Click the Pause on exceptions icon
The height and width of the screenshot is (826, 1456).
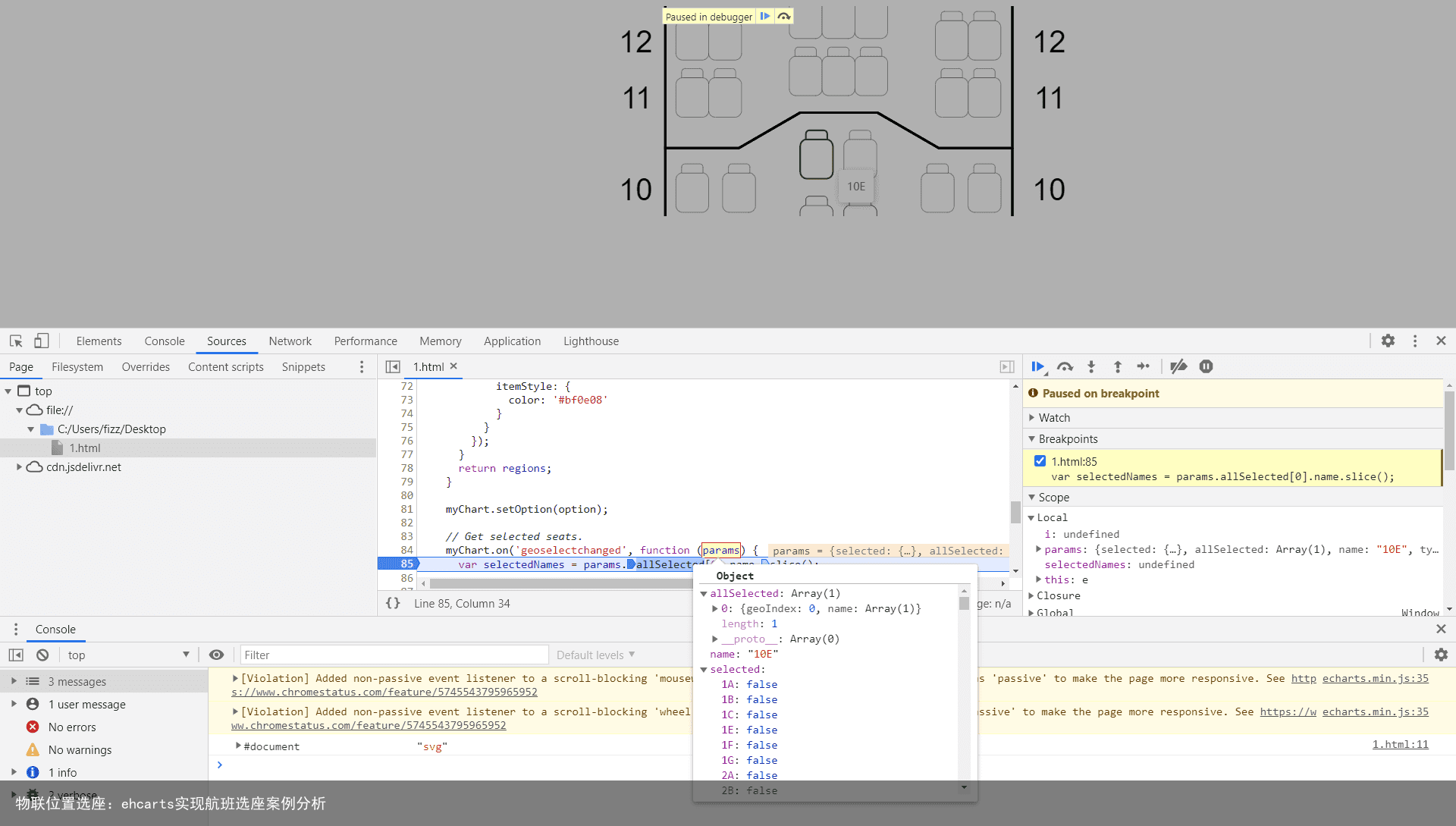1206,366
